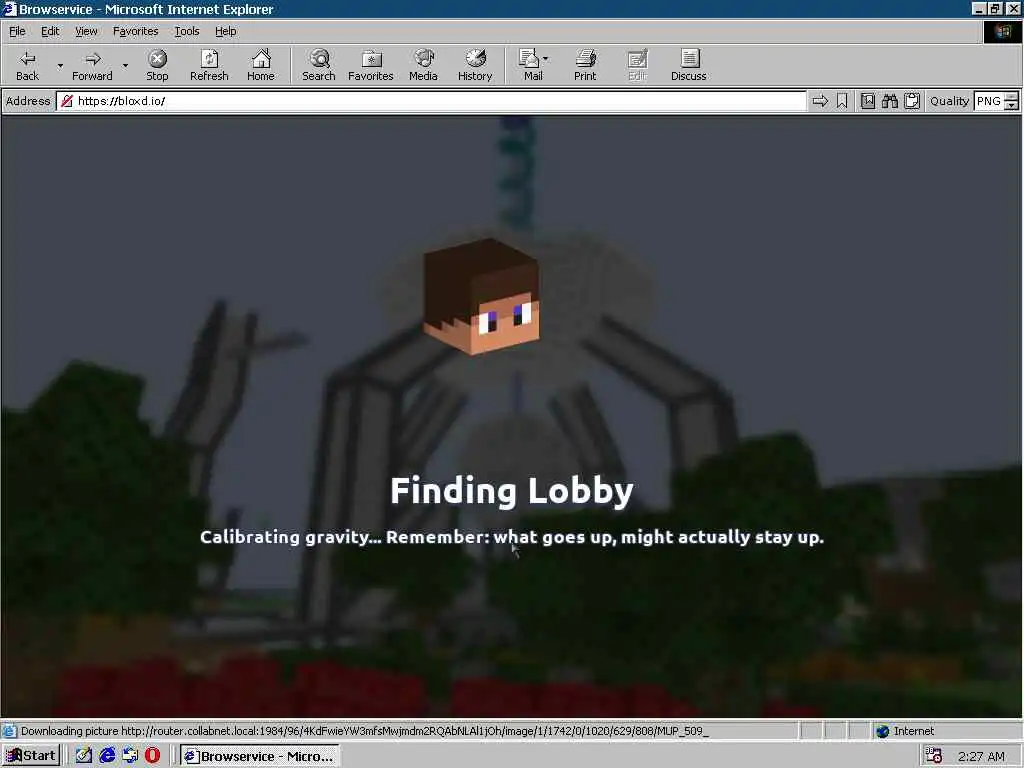Open the Favorites menu

pos(135,31)
